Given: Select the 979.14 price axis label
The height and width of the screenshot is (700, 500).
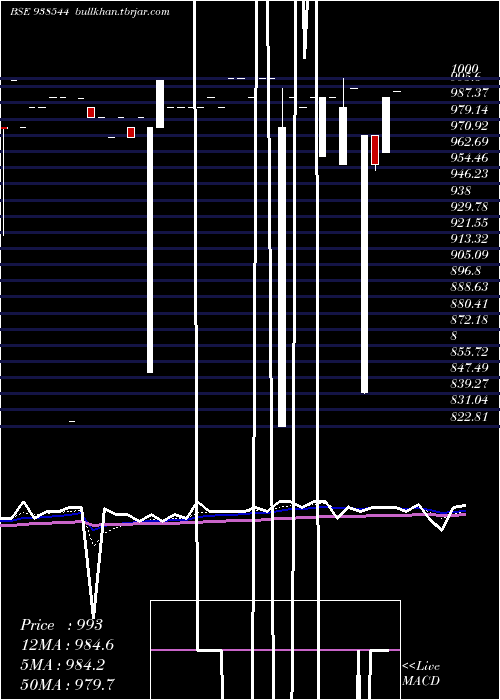Looking at the screenshot, I should [x=469, y=109].
